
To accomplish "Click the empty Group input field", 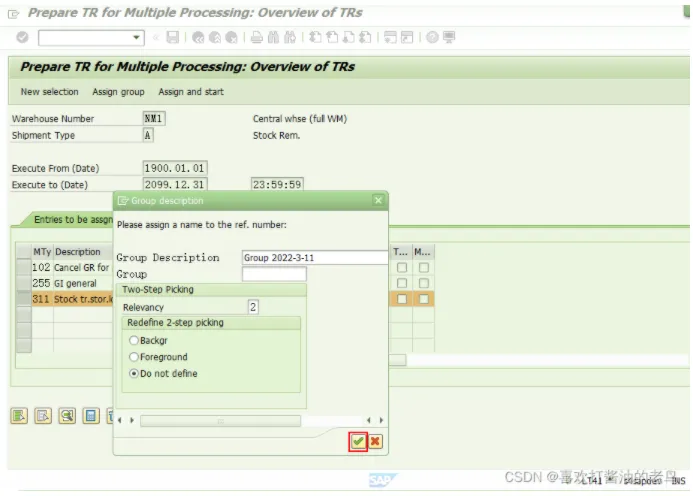I will (274, 274).
